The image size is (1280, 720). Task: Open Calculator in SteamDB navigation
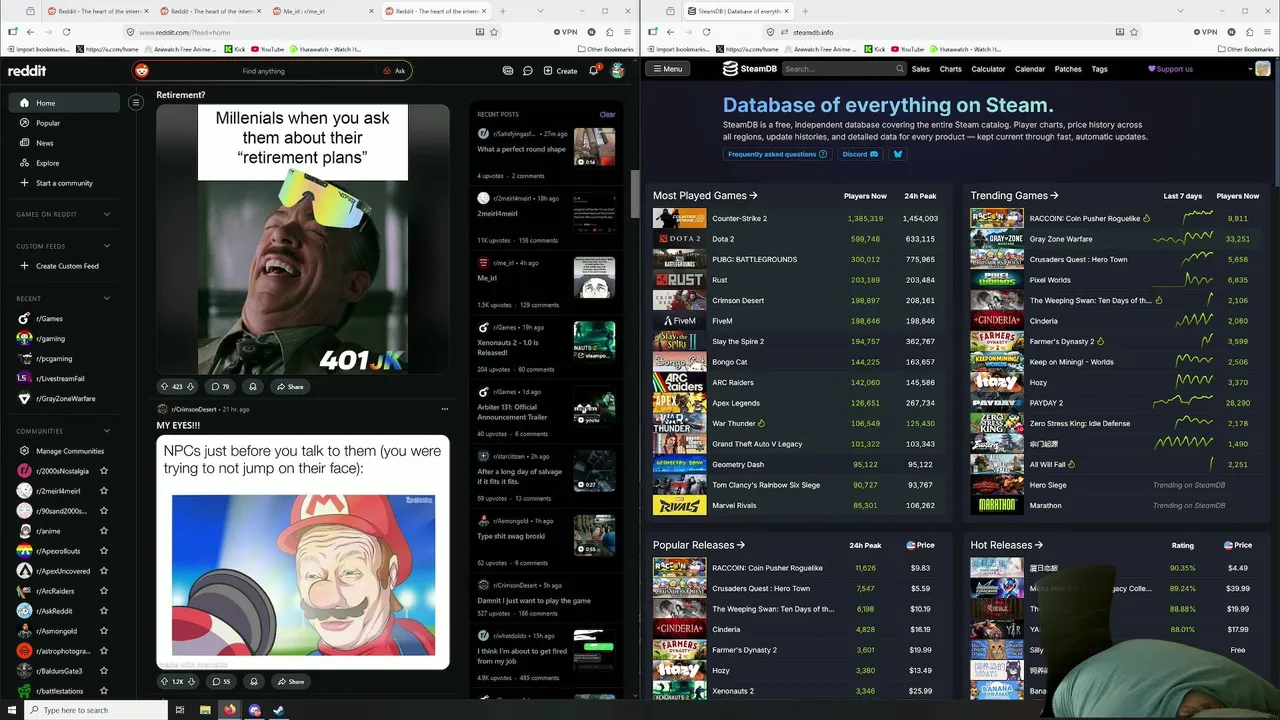[x=988, y=69]
